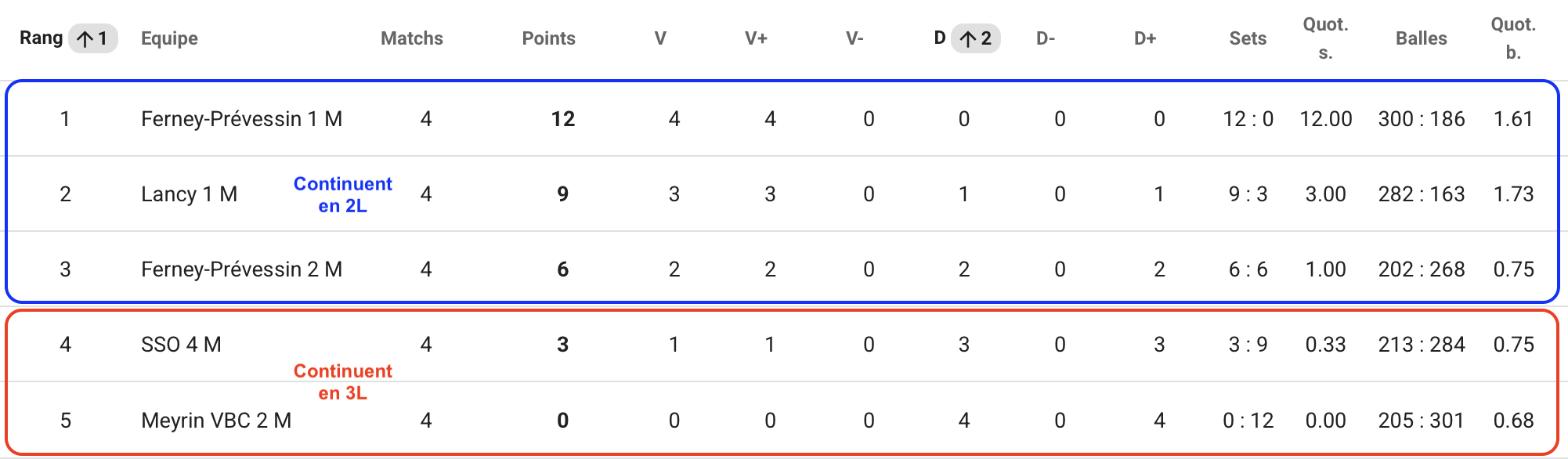Open the Lancy 1 M team
The height and width of the screenshot is (459, 1568).
189,194
